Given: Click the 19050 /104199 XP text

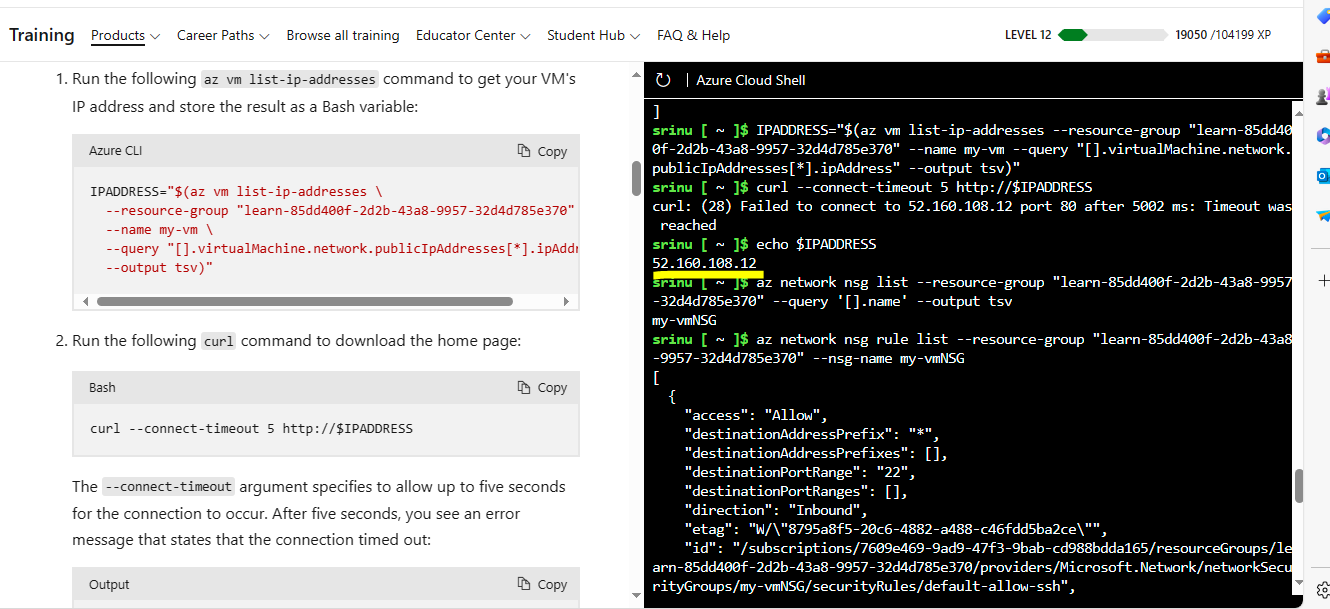Looking at the screenshot, I should click(1223, 35).
